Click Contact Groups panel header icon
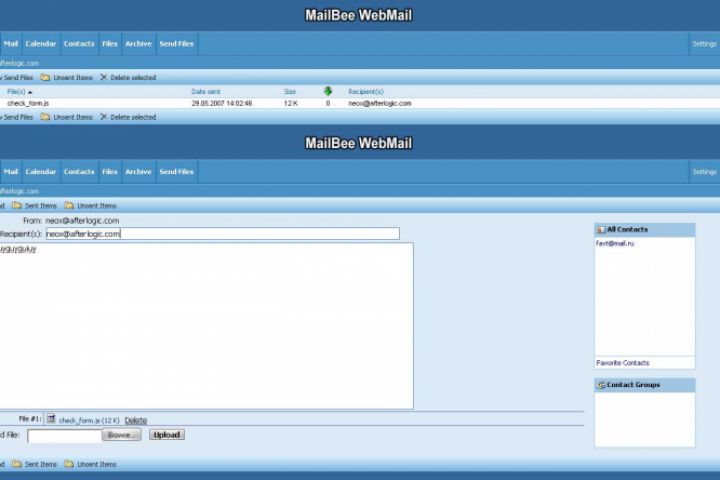Screen dimensions: 720x480 click(x=601, y=385)
